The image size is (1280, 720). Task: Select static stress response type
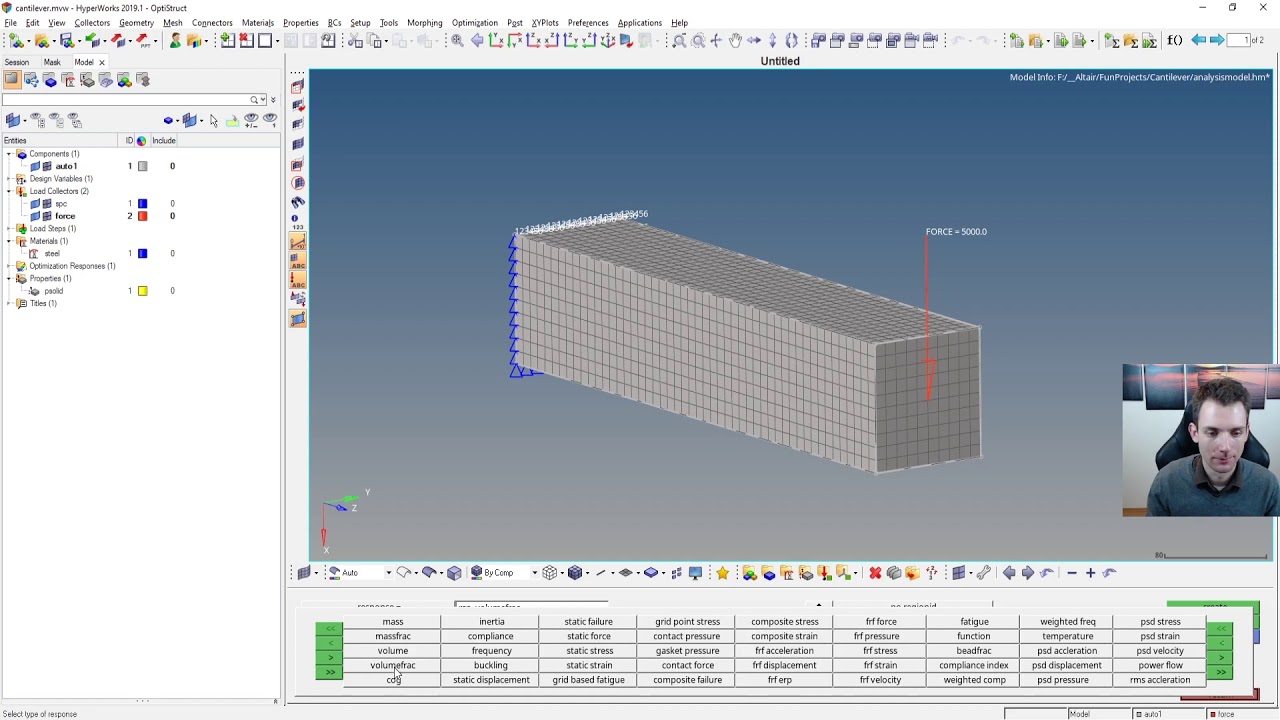click(x=589, y=651)
